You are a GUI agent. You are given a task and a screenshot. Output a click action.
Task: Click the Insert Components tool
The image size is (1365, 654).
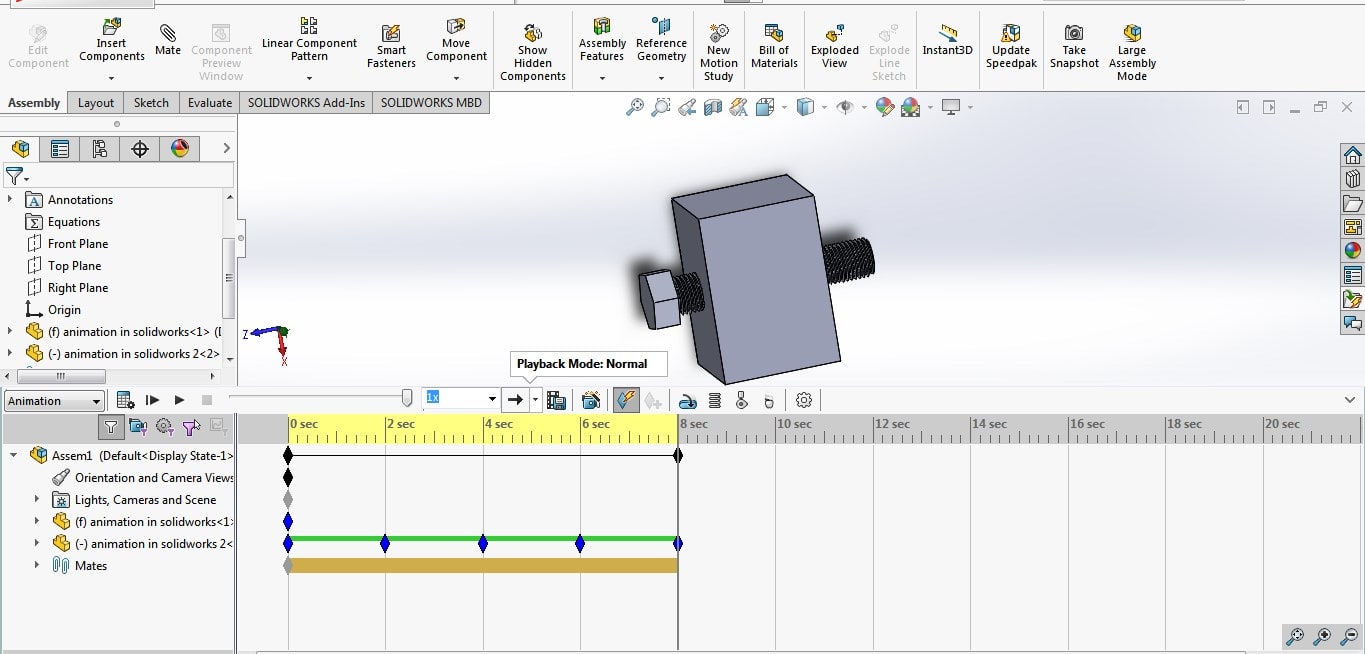coord(111,42)
